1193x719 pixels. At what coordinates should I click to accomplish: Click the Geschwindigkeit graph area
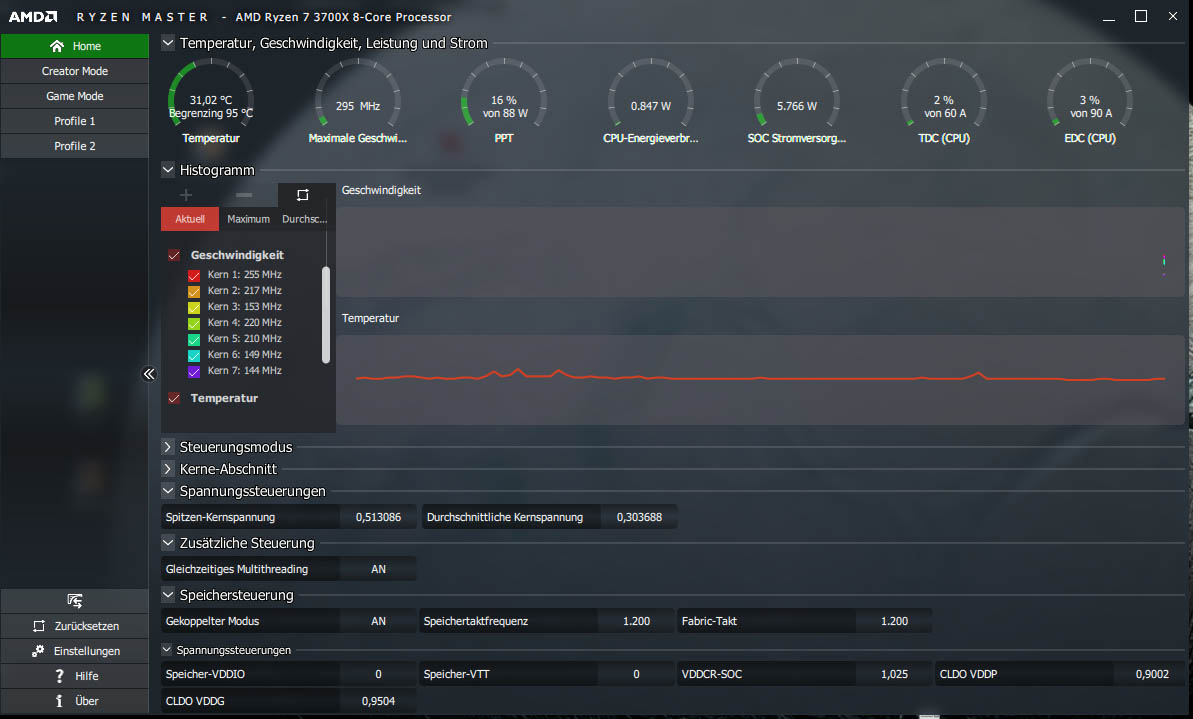pos(760,252)
